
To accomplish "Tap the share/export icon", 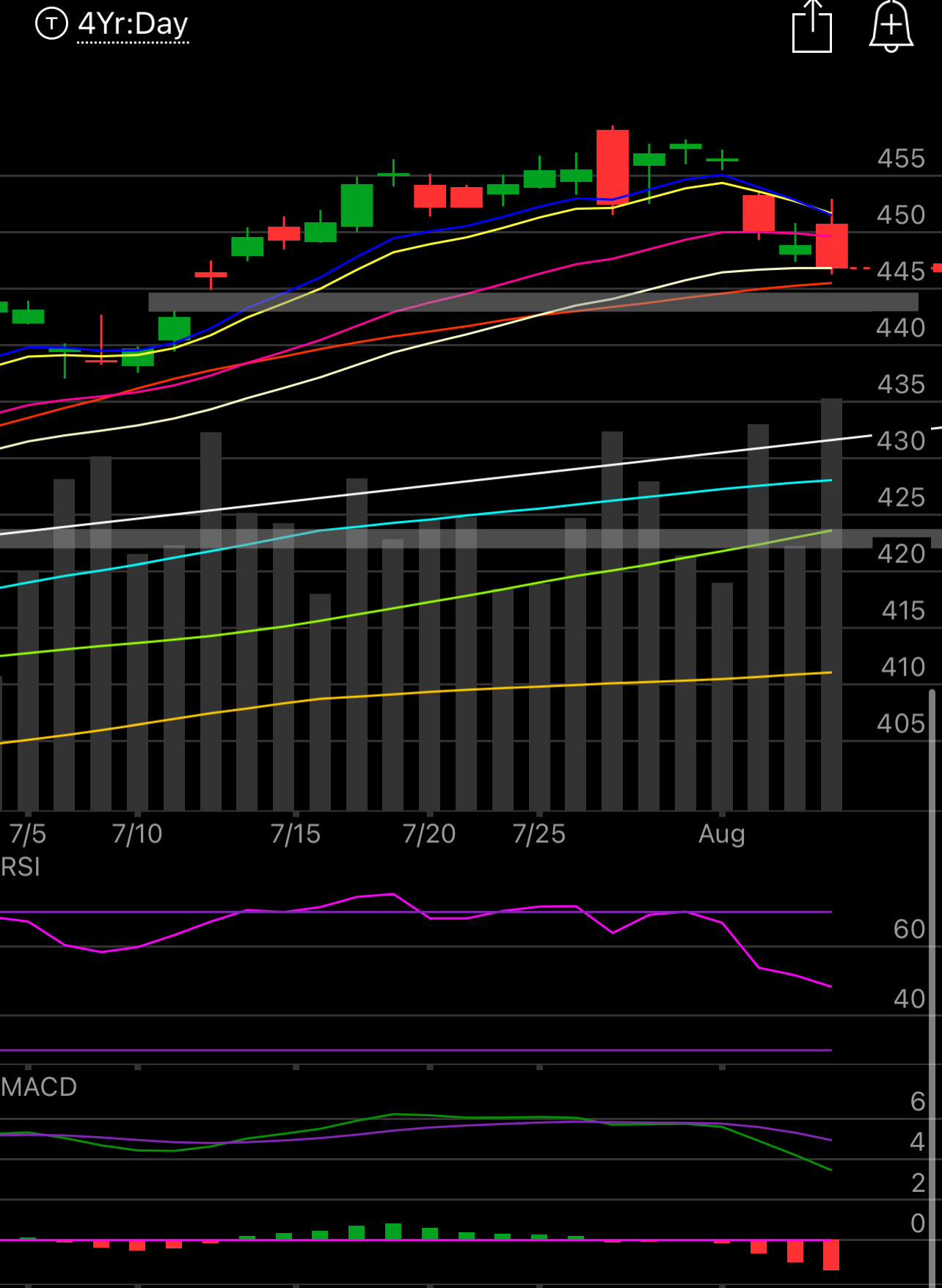I will pos(812,26).
